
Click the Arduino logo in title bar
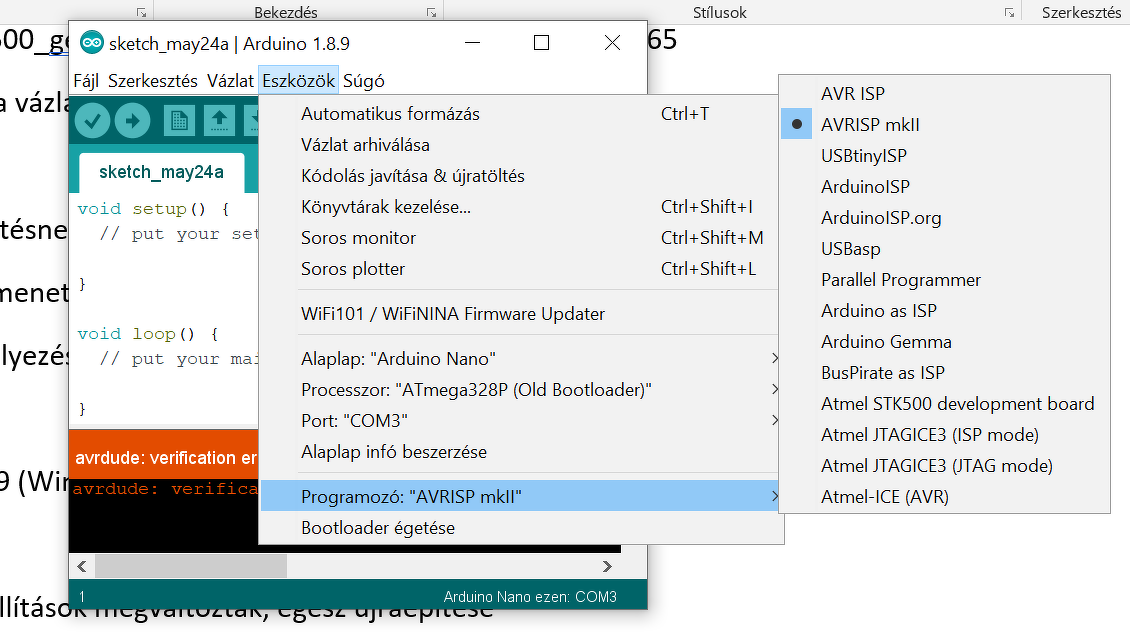(92, 43)
